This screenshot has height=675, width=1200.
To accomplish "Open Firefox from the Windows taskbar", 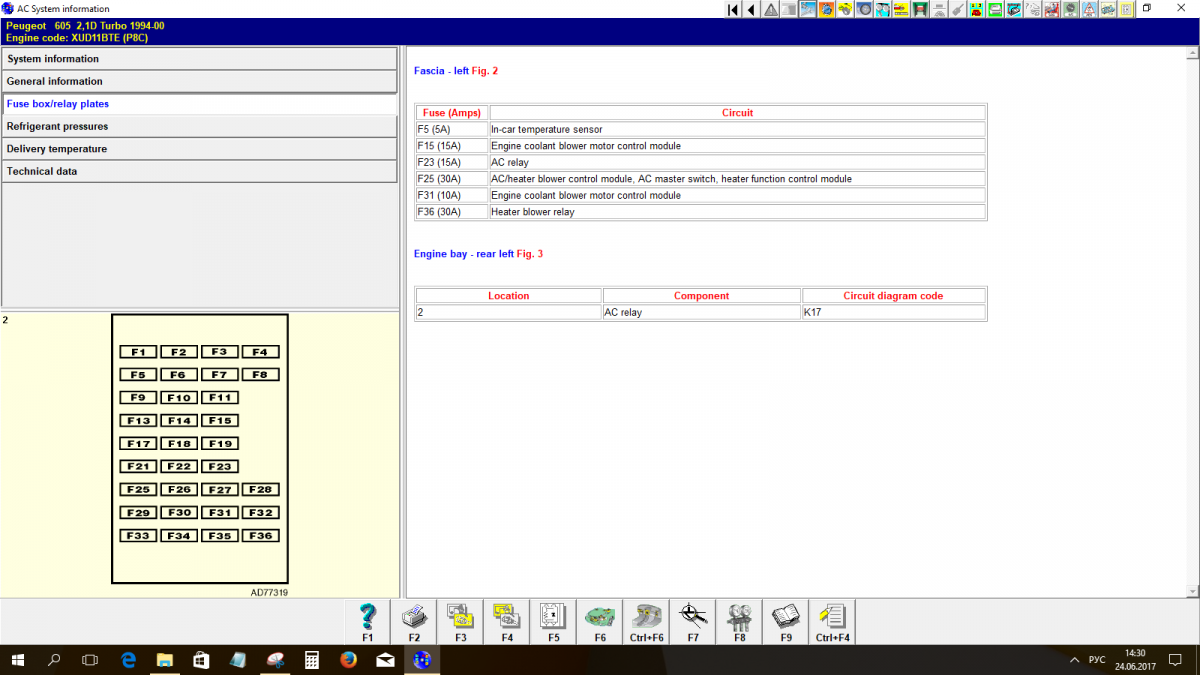I will pyautogui.click(x=348, y=660).
